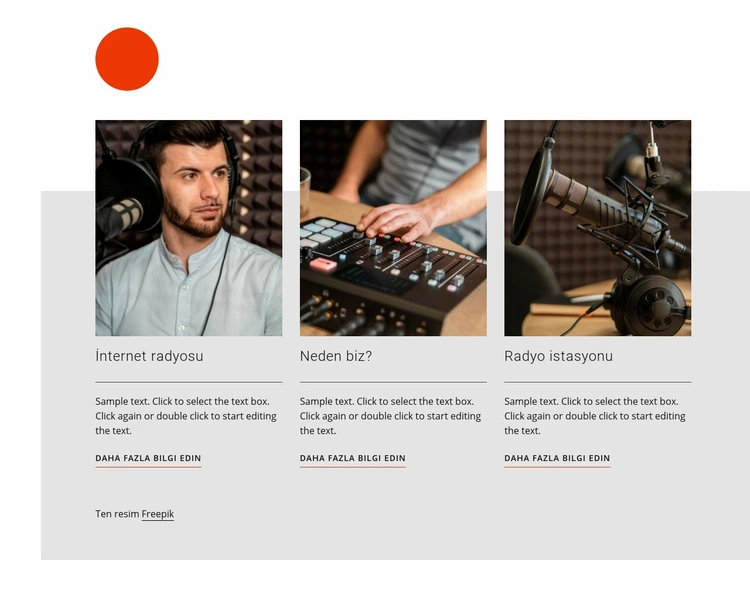Open "Daha fazla bilgi edin" under İnternet radyosu
Screen dimensions: 750x601
click(148, 459)
